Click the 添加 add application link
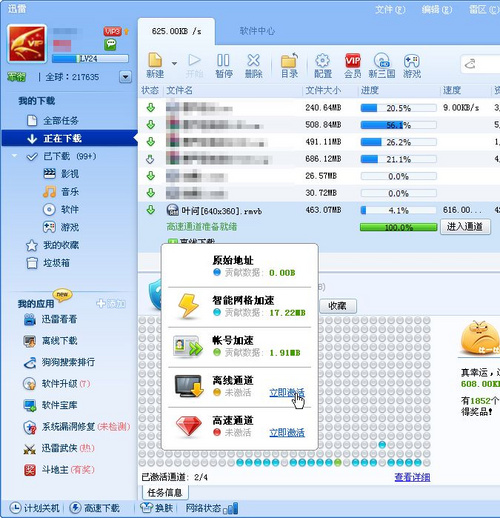This screenshot has width=500, height=518. 111,304
